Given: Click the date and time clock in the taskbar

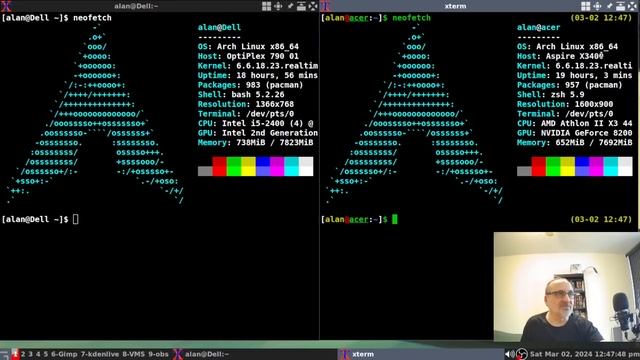Looking at the screenshot, I should pyautogui.click(x=584, y=354).
